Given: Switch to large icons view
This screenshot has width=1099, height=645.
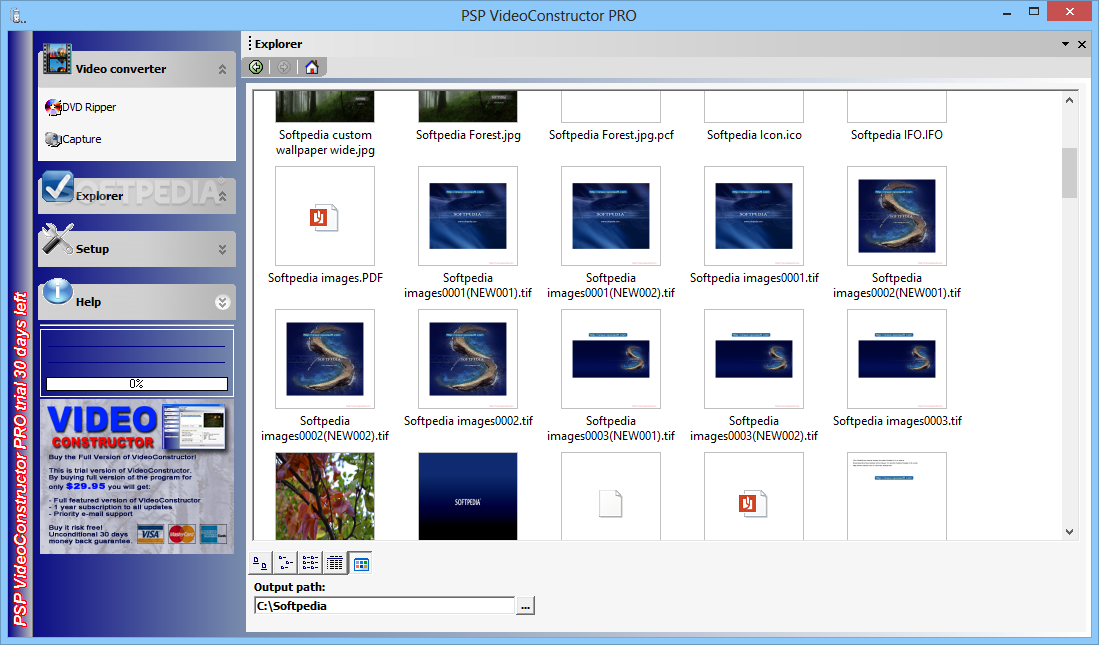Looking at the screenshot, I should coord(260,563).
